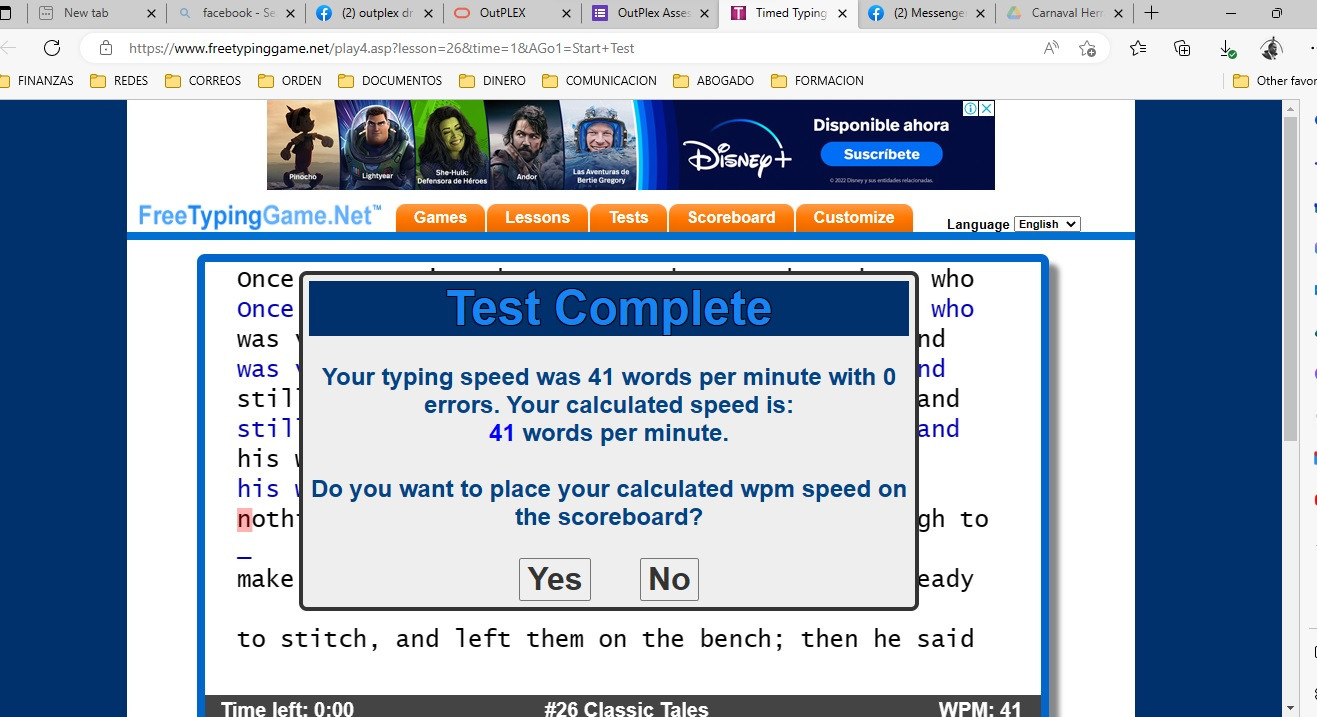Screen dimensions: 1317x717
Task: Click the 'WPM: 41' status text
Action: coord(980,709)
